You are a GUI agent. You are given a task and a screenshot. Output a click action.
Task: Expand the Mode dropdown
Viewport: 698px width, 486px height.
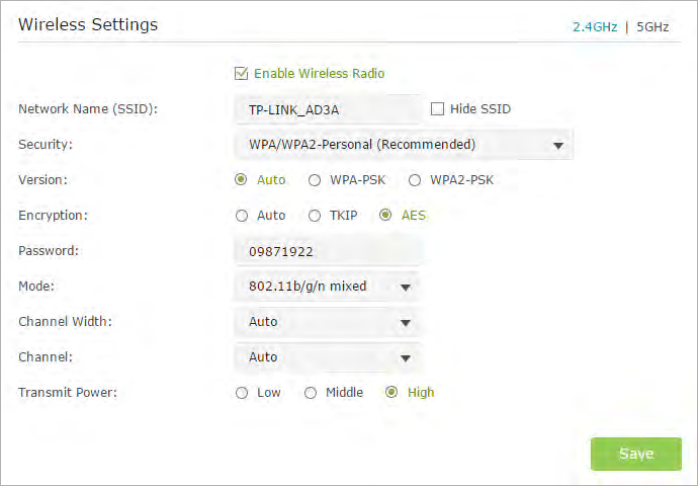[x=326, y=286]
